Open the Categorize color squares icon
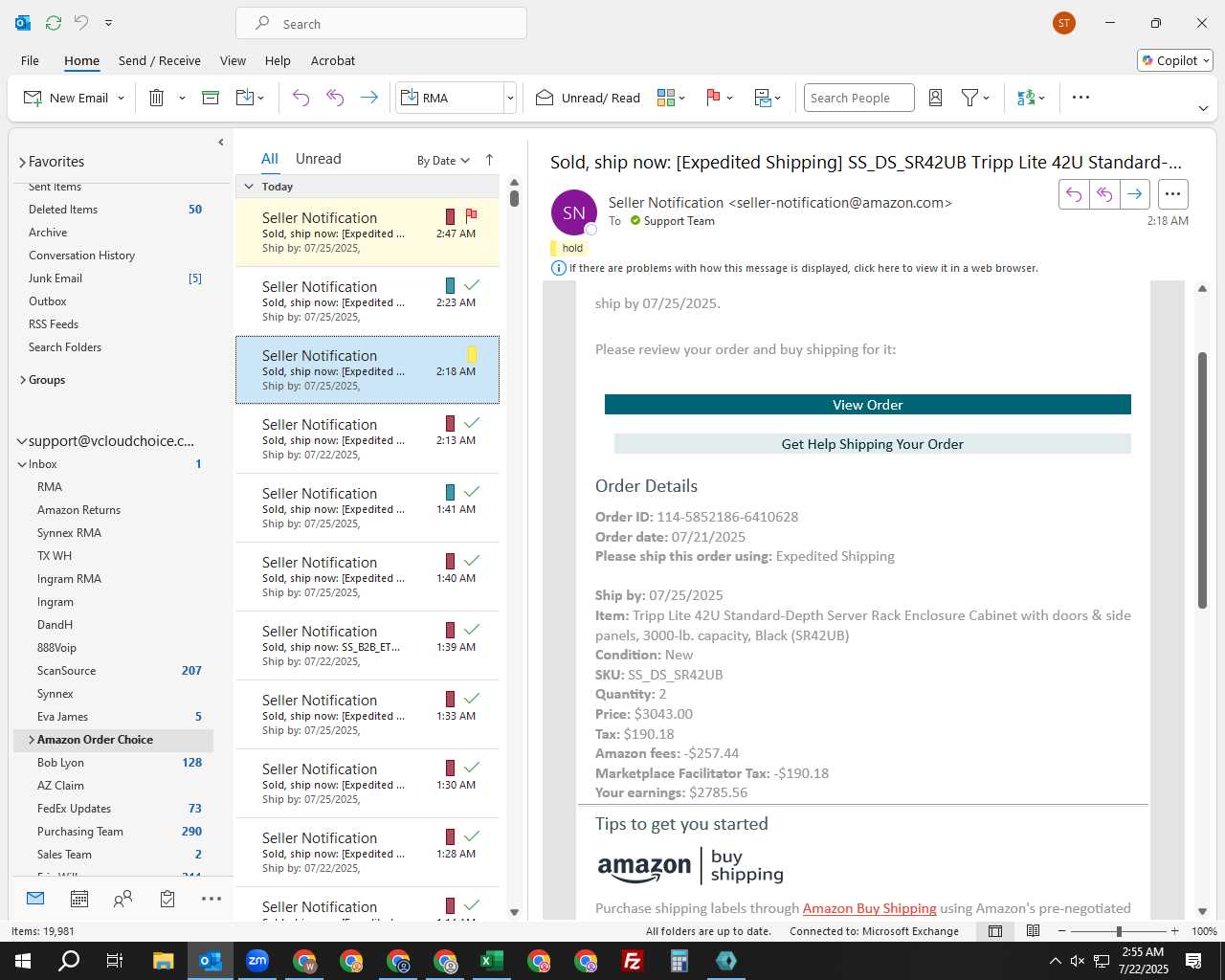Screen dimensions: 1225x980 pos(666,98)
